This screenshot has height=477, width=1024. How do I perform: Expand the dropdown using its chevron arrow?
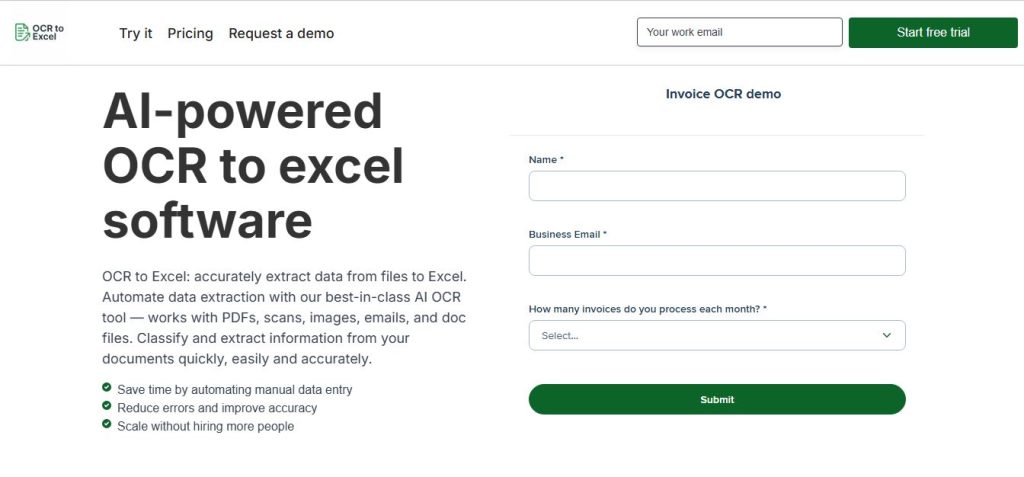[886, 335]
